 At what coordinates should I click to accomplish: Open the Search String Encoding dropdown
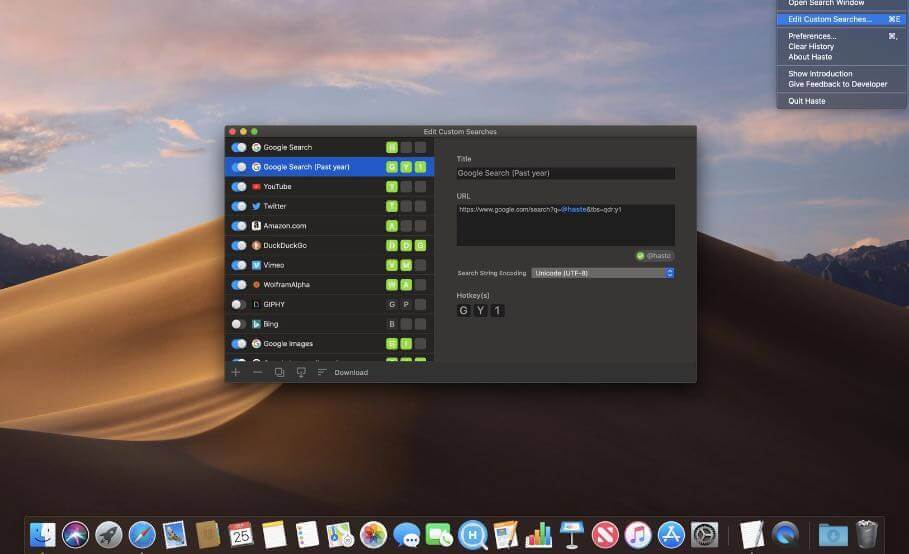pyautogui.click(x=602, y=273)
